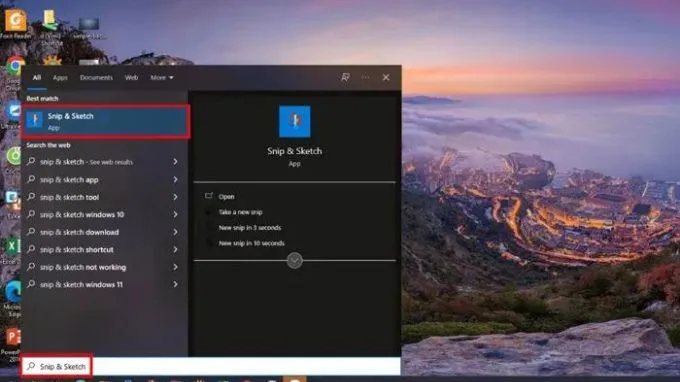Choose 'Take a new snip' action
680x382 pixels.
click(240, 212)
